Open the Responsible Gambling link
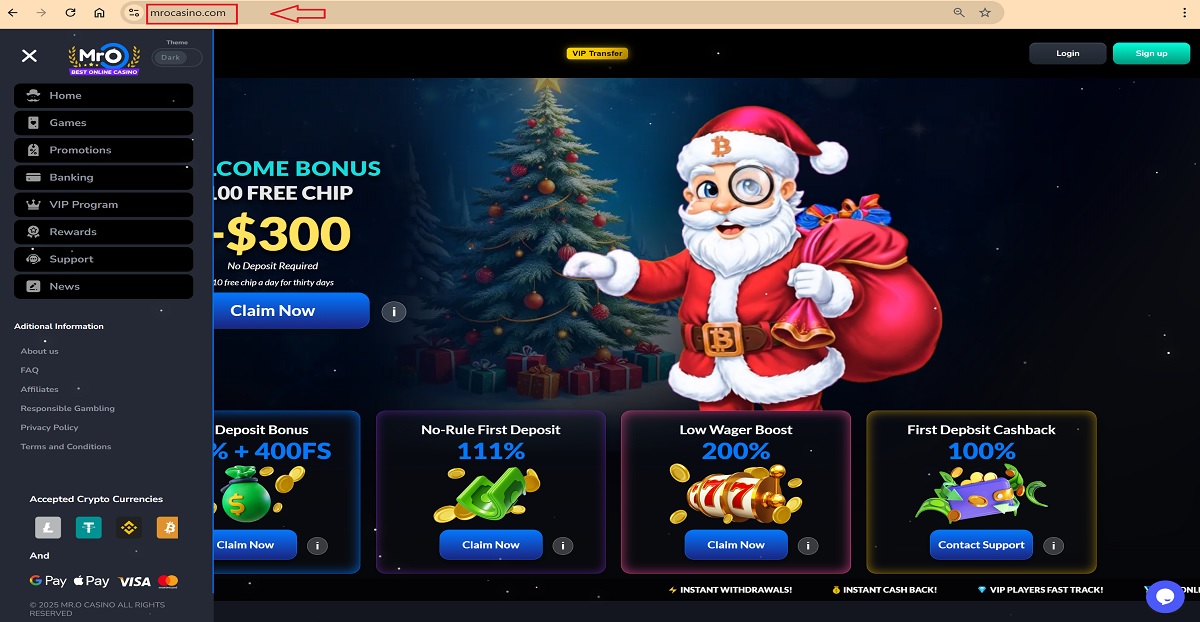 [68, 408]
